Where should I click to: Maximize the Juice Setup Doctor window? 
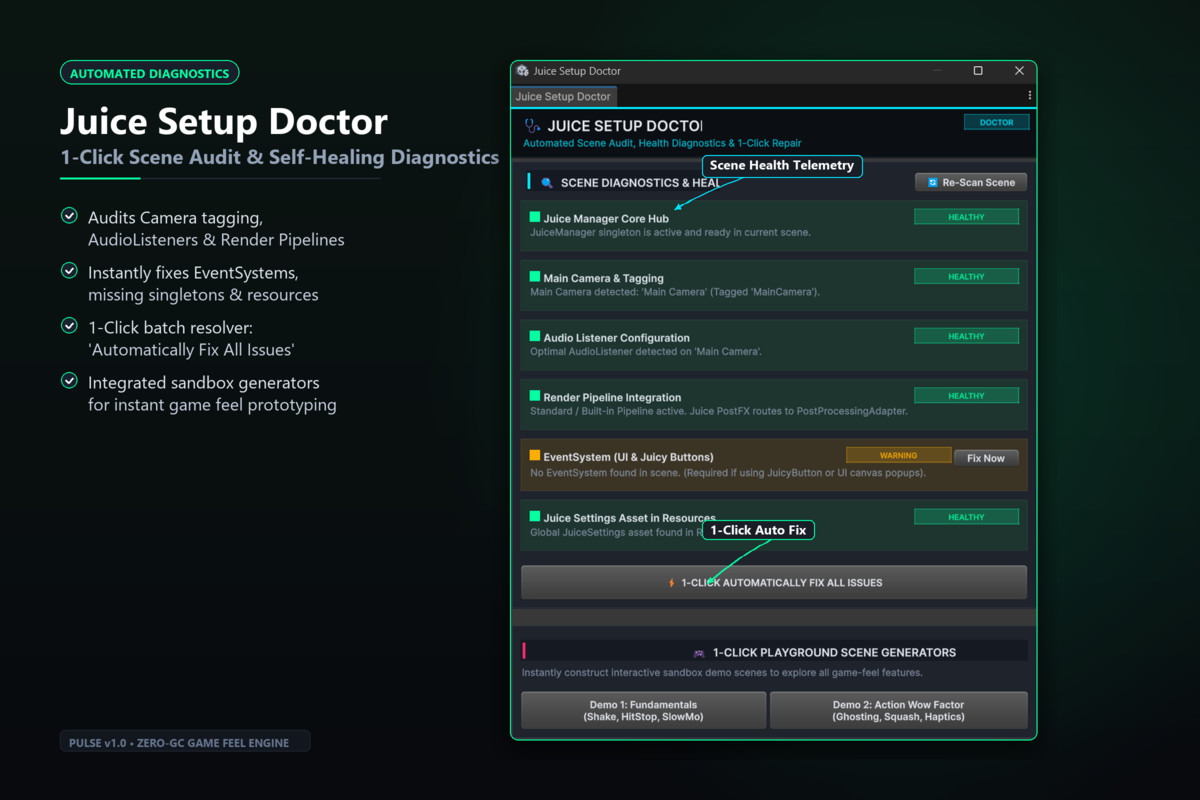pyautogui.click(x=978, y=71)
